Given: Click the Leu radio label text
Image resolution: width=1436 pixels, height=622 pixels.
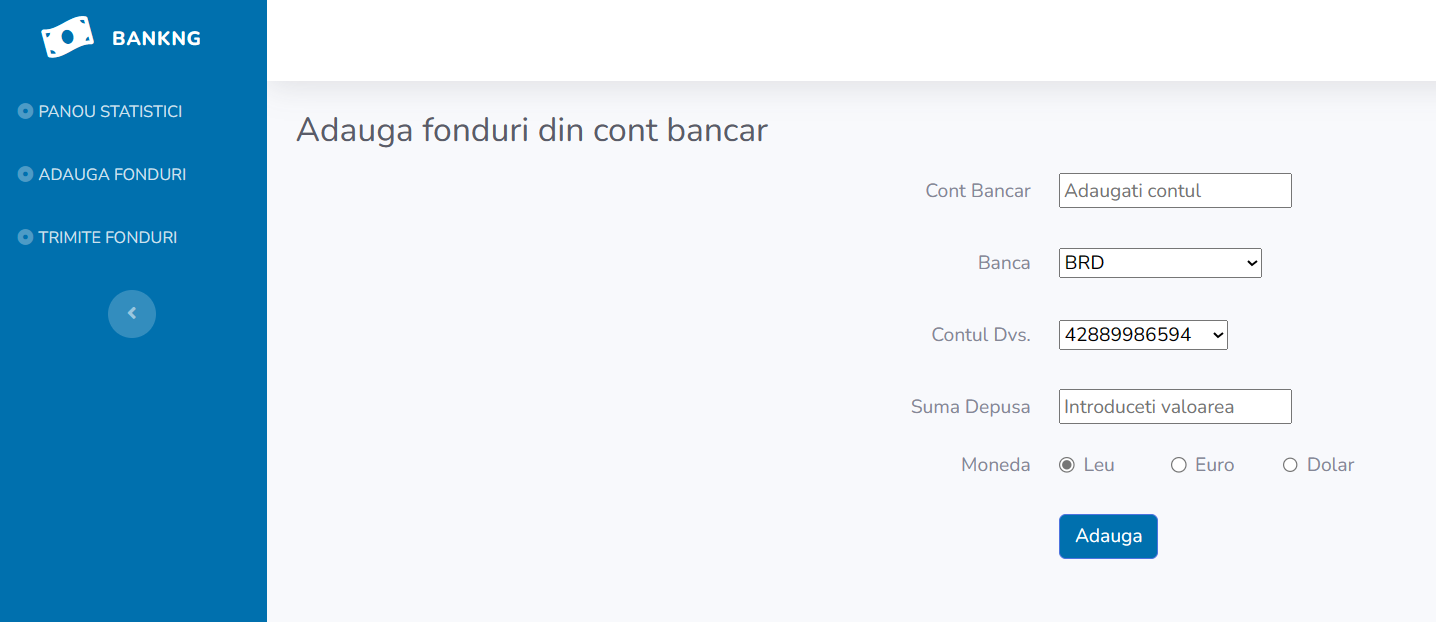Looking at the screenshot, I should click(1099, 465).
